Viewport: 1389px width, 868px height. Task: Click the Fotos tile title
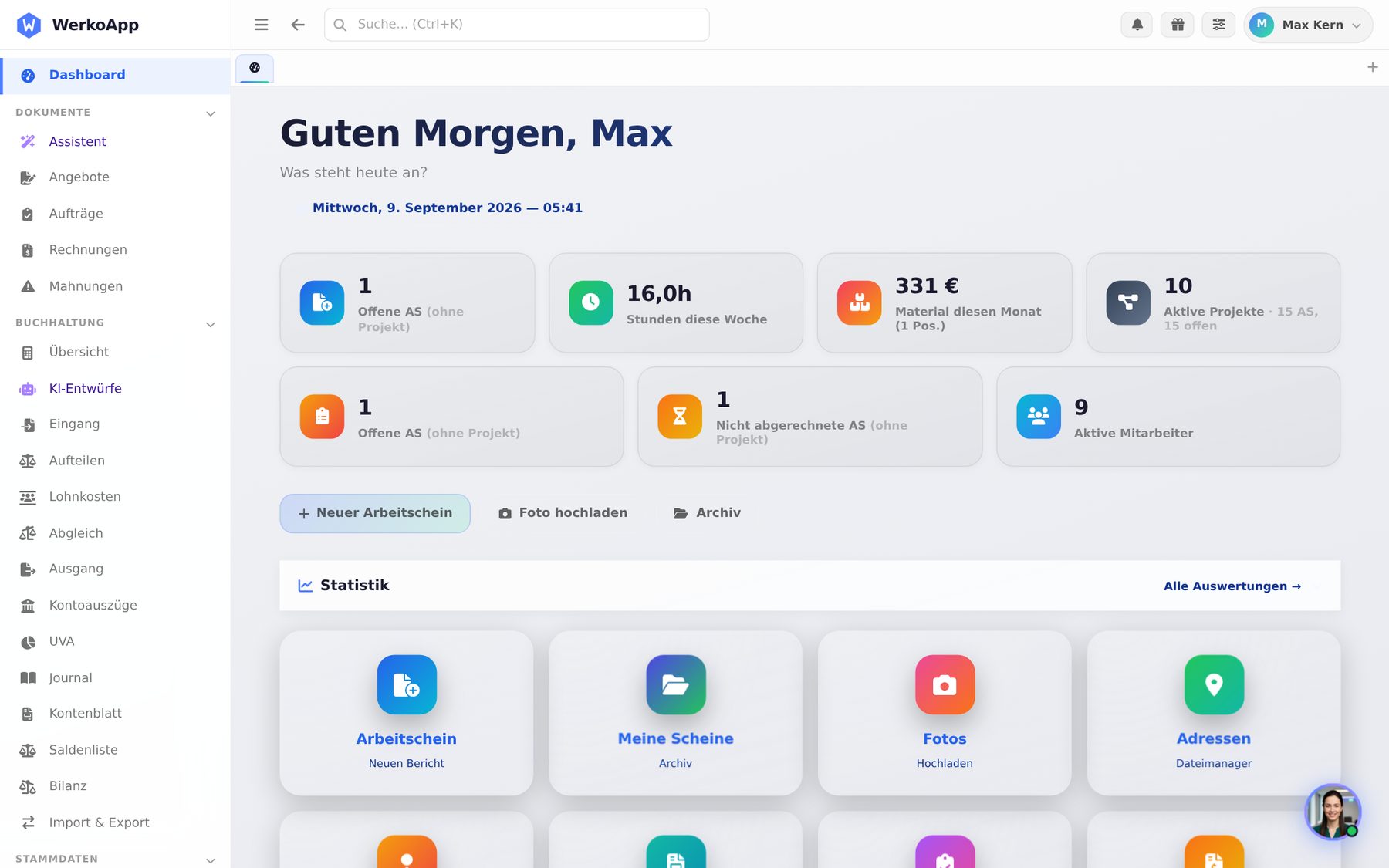click(945, 739)
